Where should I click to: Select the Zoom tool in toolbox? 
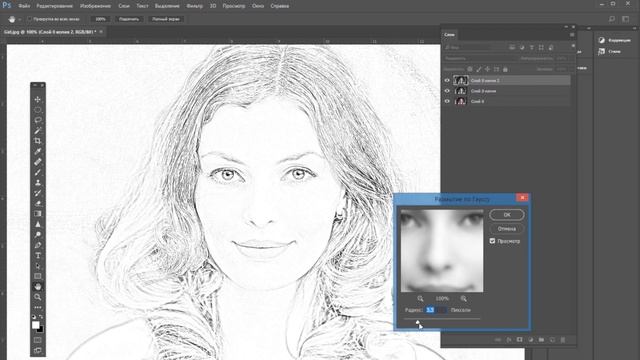pos(38,297)
